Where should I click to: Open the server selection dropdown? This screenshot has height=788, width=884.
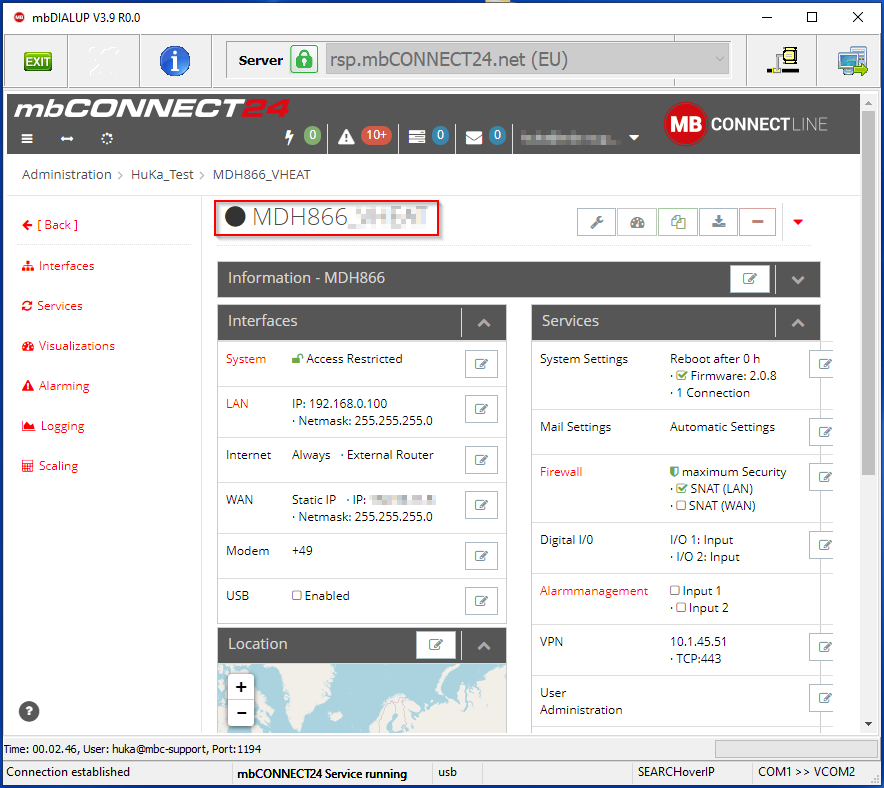(527, 59)
